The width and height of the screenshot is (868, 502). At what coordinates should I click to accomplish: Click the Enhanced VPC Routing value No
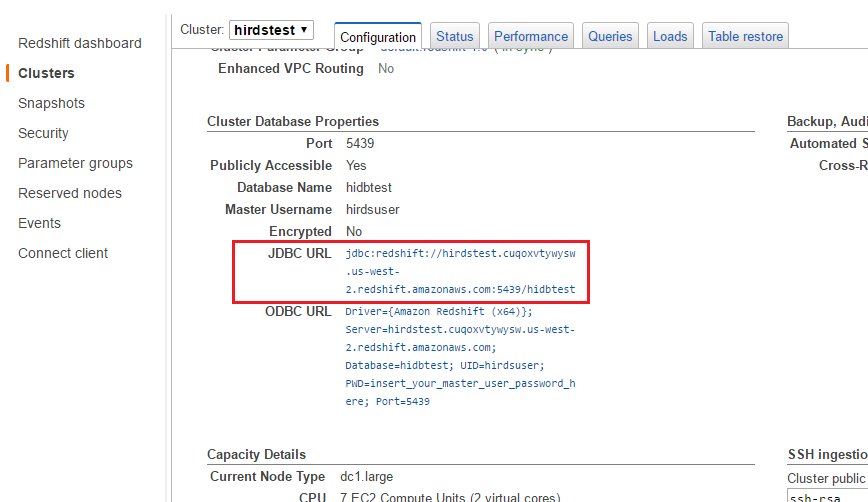[x=386, y=69]
